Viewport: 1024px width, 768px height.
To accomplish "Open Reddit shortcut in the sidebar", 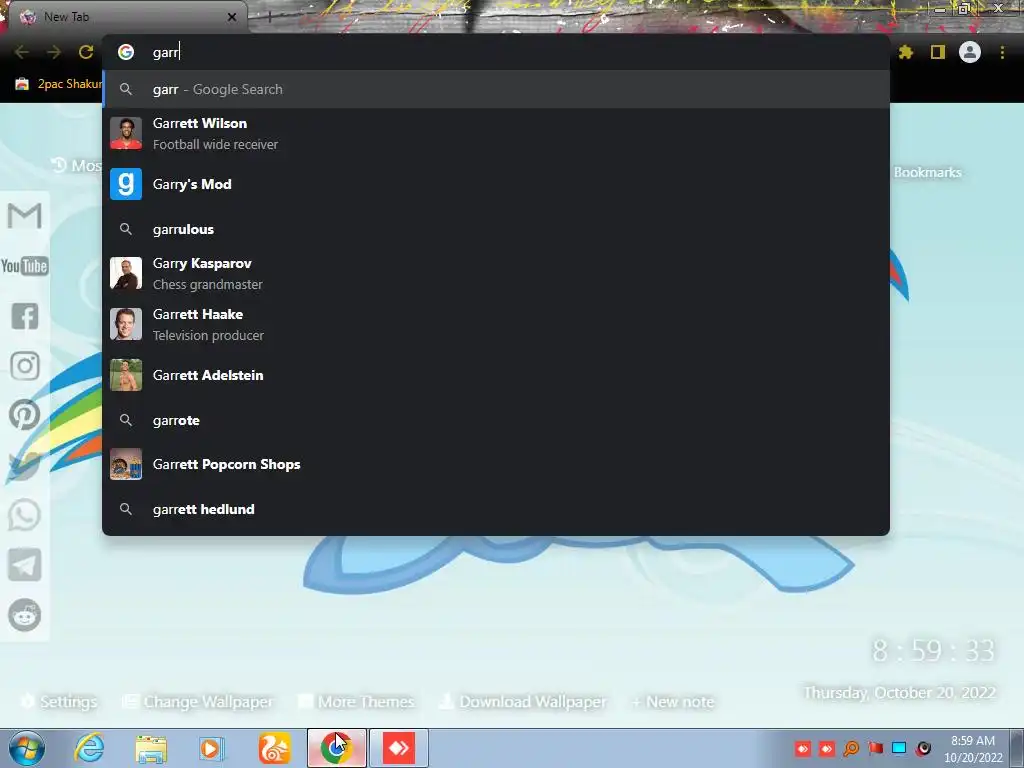I will coord(25,615).
